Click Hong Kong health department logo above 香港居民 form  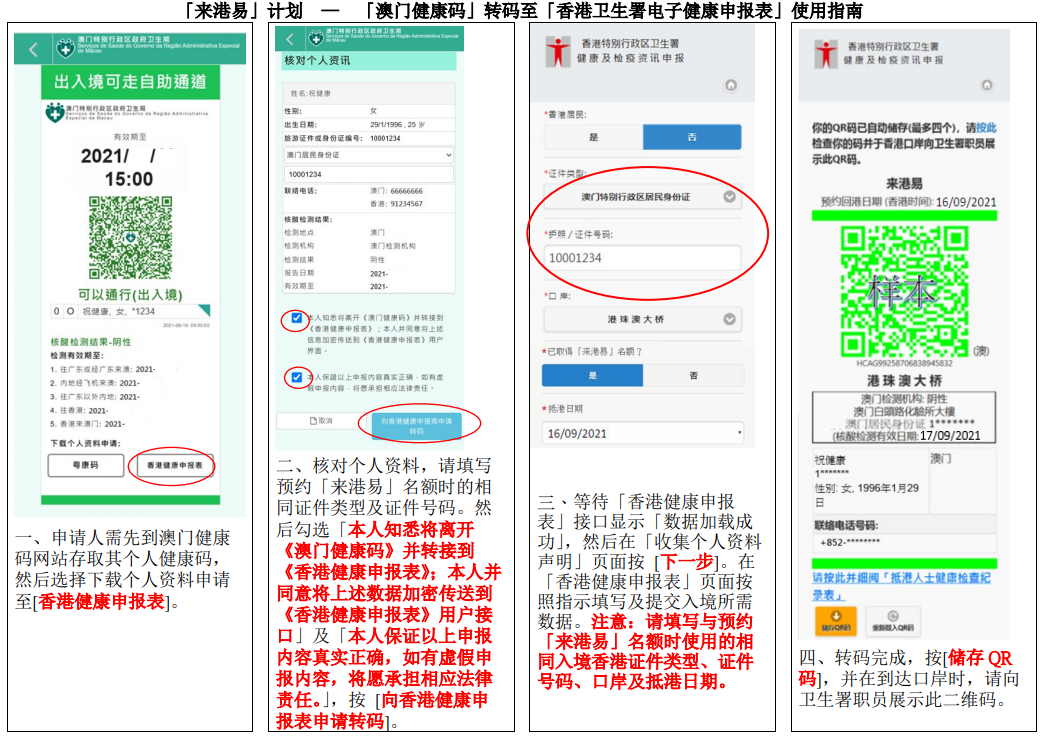(557, 51)
